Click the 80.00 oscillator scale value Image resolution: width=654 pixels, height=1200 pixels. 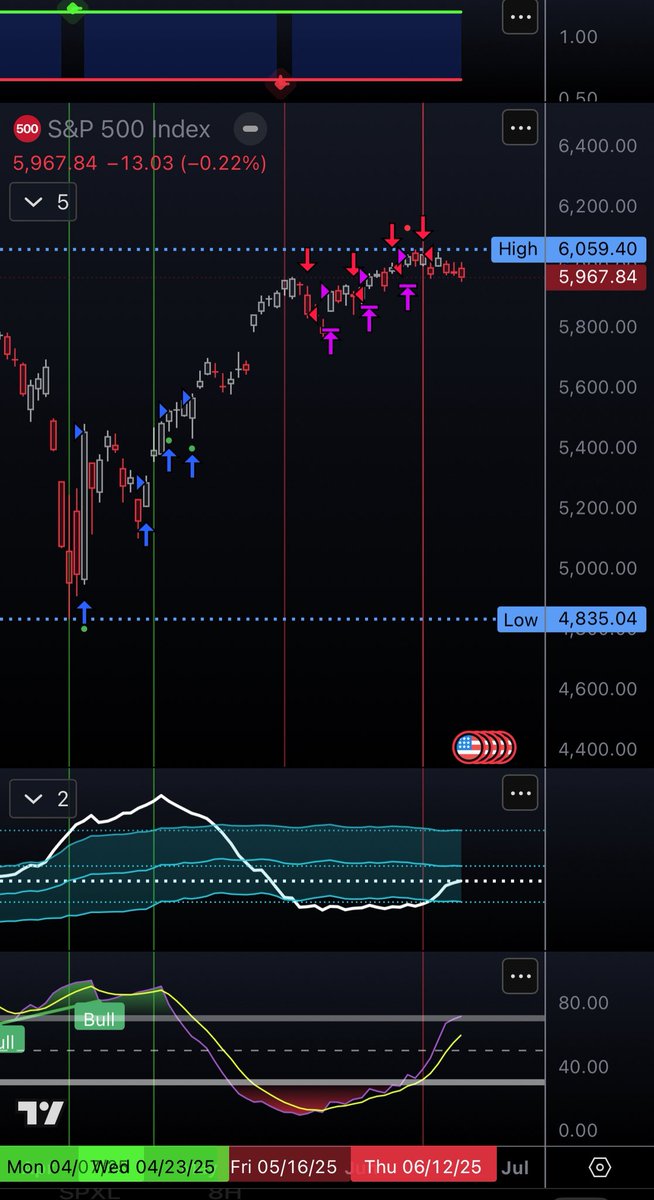[581, 1002]
